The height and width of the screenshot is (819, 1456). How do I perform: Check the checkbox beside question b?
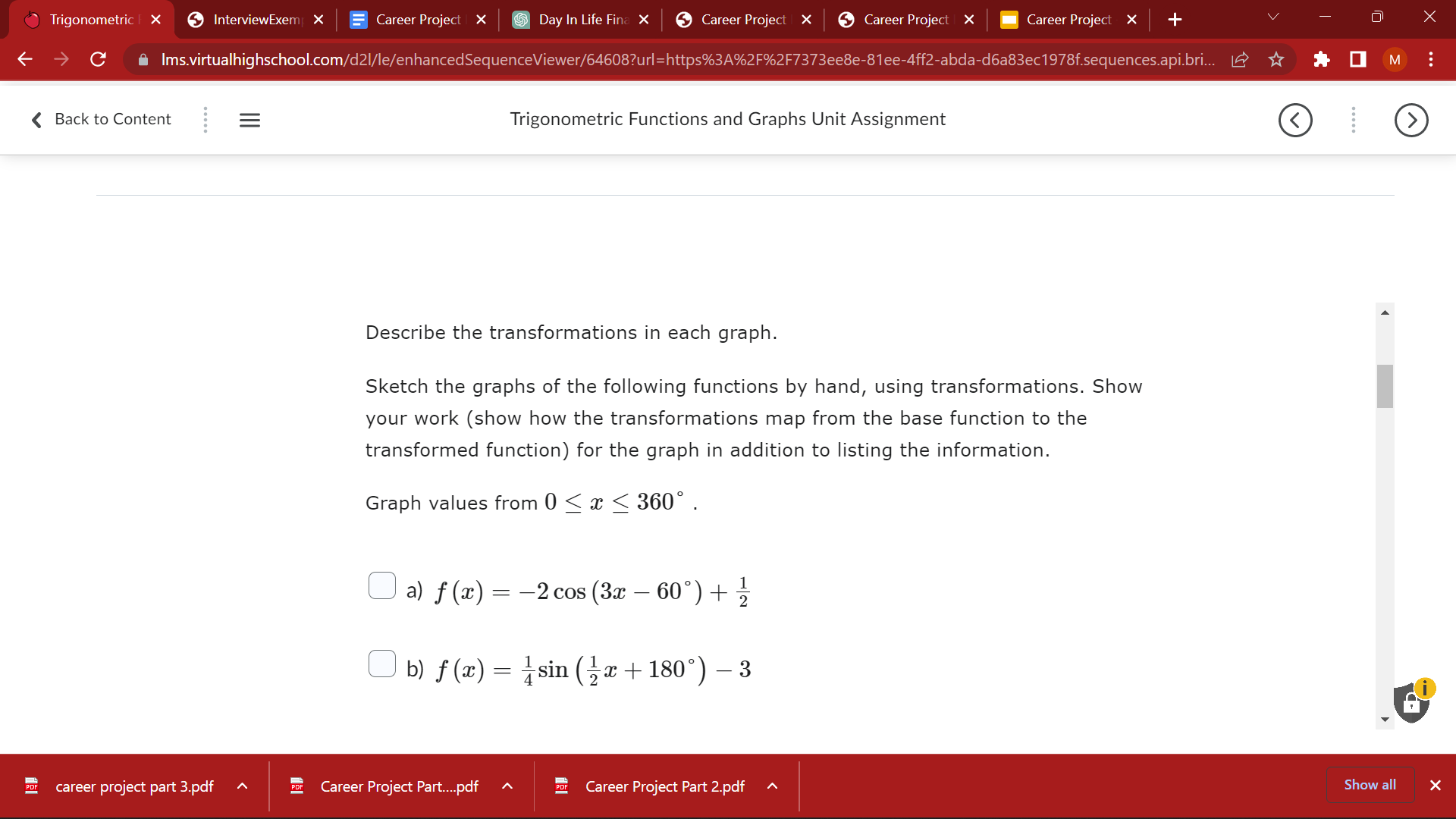pos(381,664)
